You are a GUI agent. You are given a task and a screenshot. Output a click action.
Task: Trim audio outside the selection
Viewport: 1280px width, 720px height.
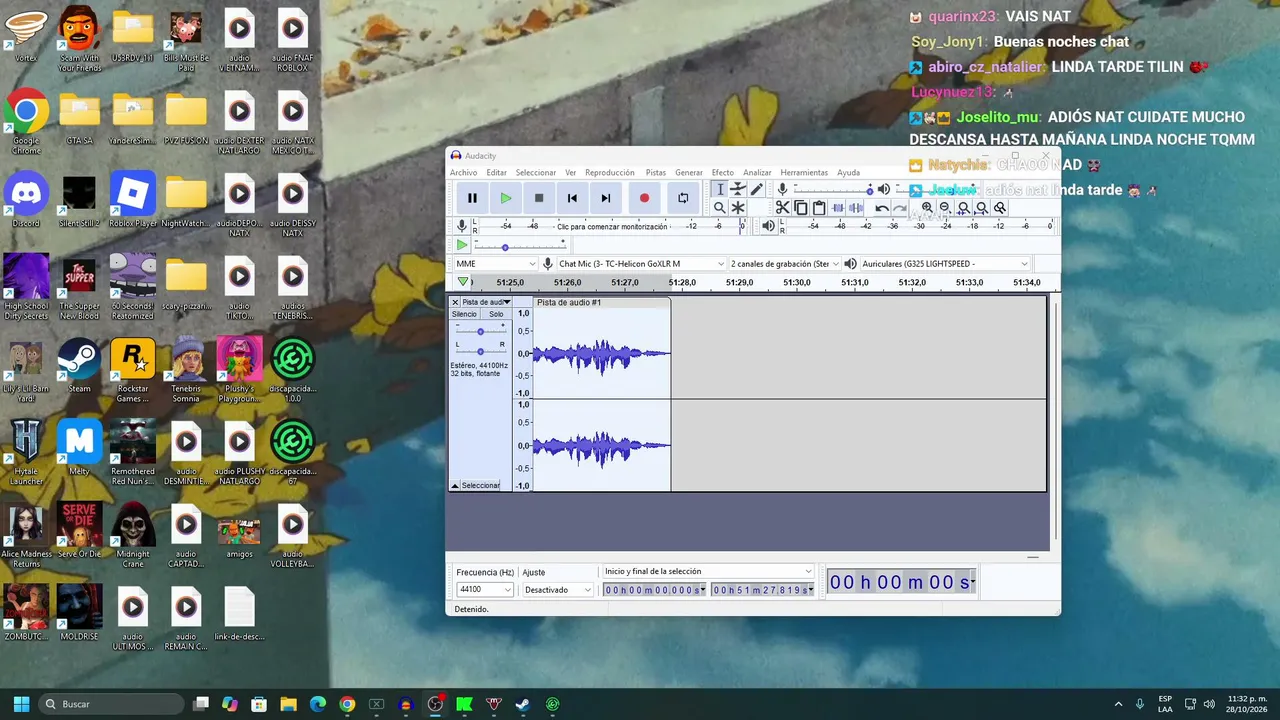click(838, 208)
